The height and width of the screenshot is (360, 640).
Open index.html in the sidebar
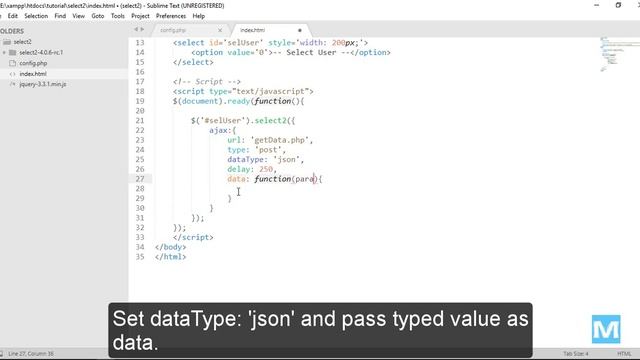[33, 73]
